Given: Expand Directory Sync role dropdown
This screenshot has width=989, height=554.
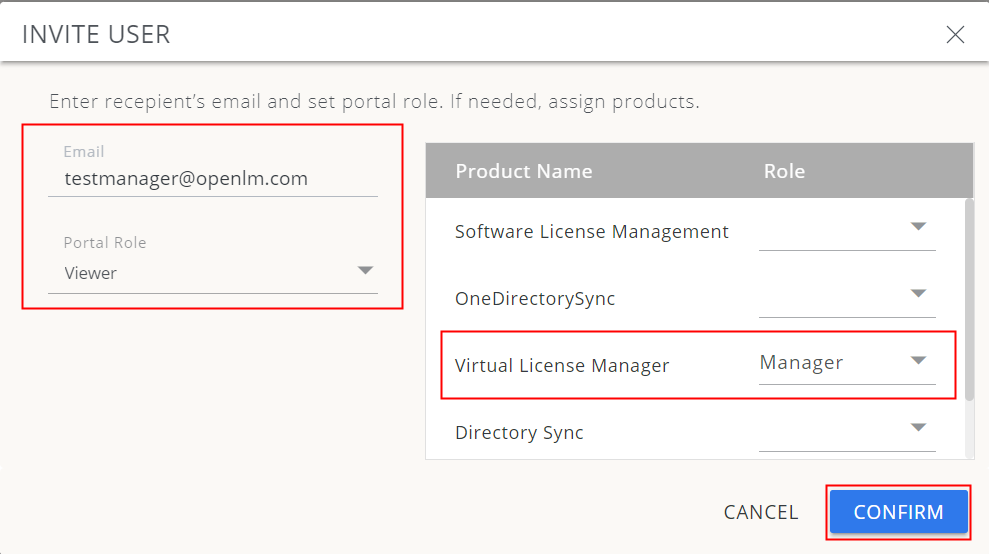Looking at the screenshot, I should point(918,428).
